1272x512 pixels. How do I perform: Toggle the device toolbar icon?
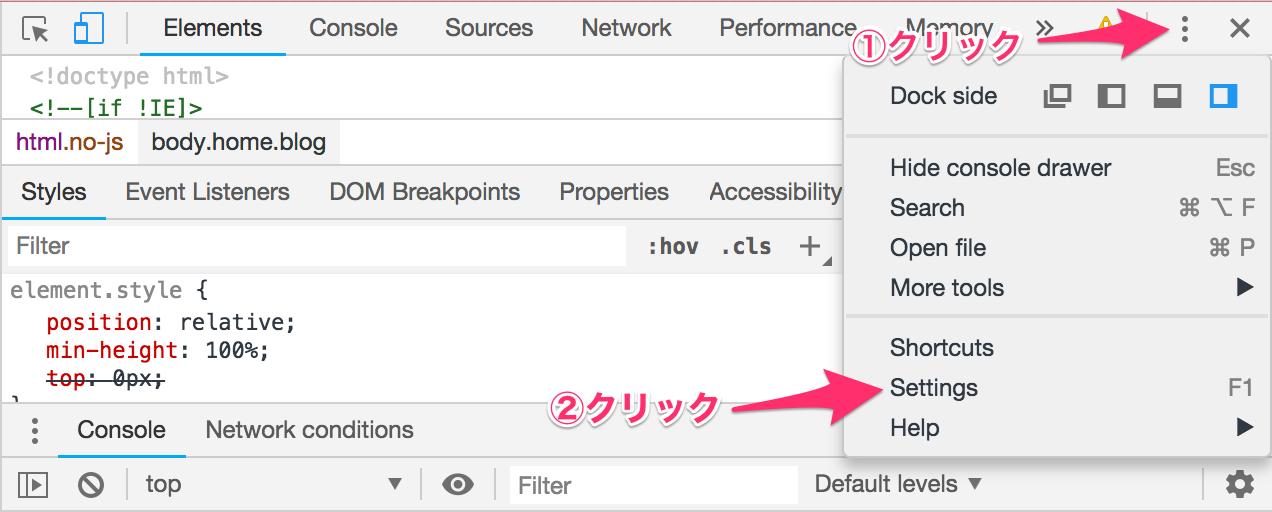89,29
